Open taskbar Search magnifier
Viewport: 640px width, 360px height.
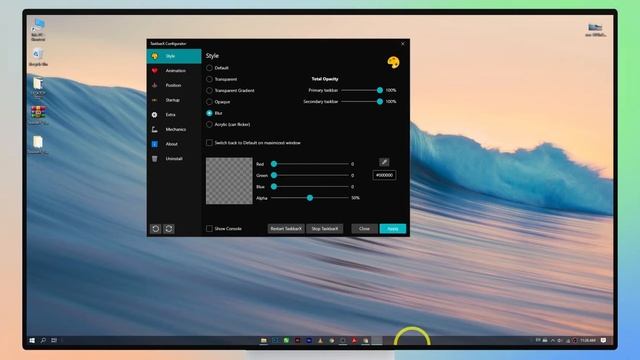click(x=43, y=340)
